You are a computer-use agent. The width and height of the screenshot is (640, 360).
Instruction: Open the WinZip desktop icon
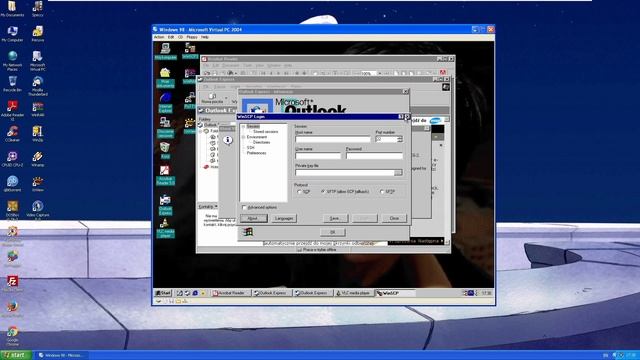tap(38, 134)
